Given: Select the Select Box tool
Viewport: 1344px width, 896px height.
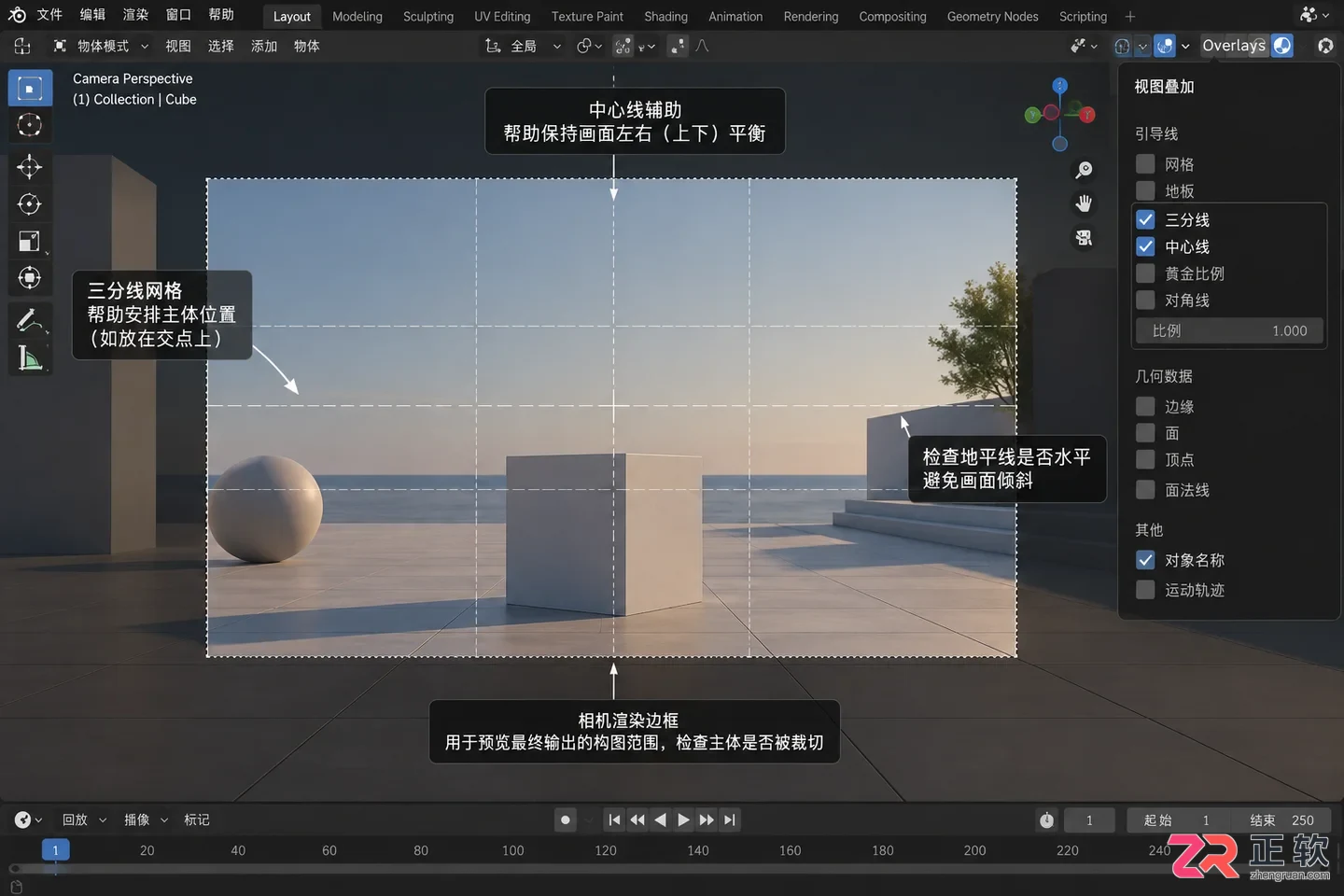Looking at the screenshot, I should [x=30, y=89].
